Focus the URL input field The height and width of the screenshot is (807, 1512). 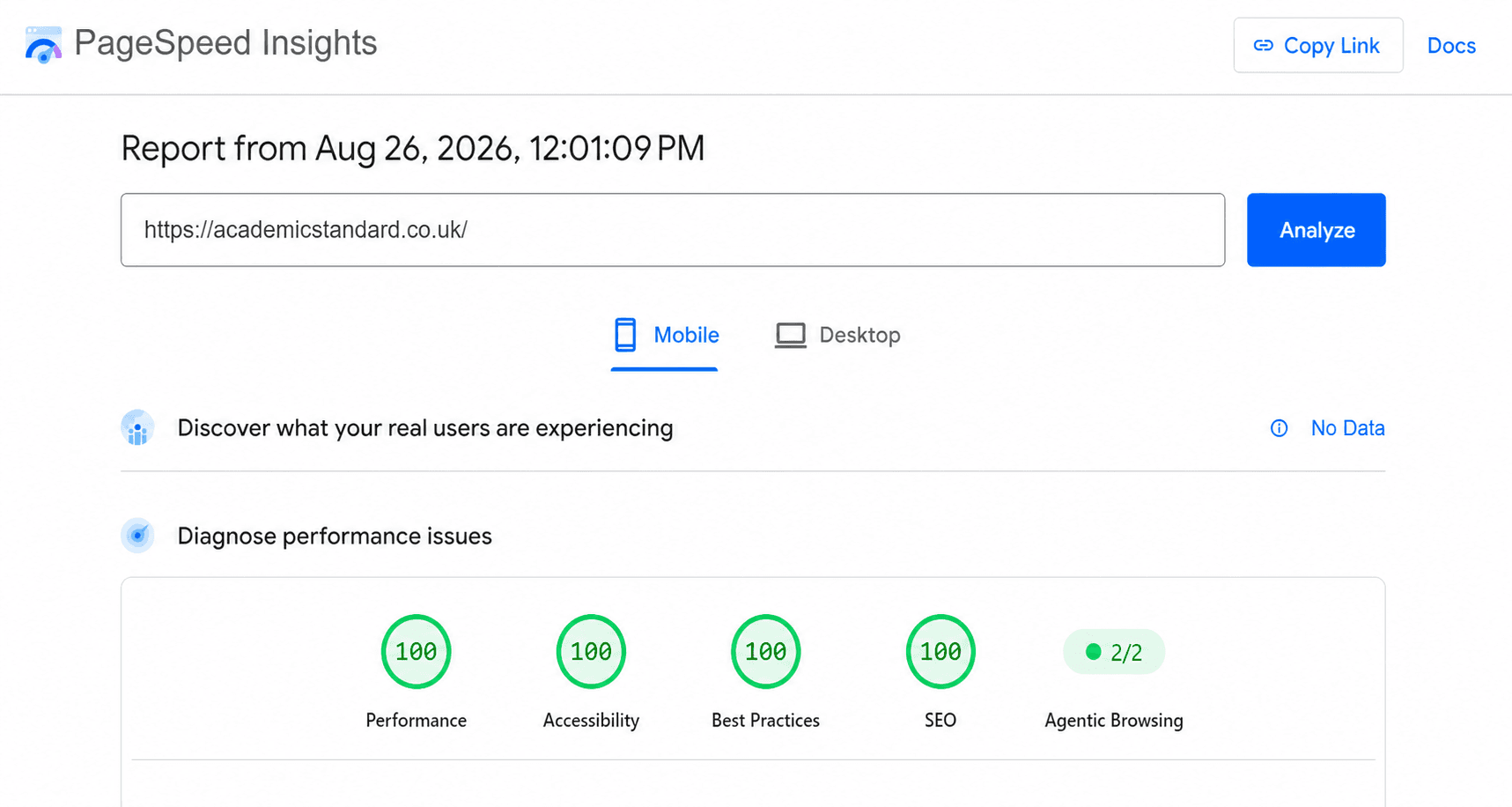(x=673, y=230)
